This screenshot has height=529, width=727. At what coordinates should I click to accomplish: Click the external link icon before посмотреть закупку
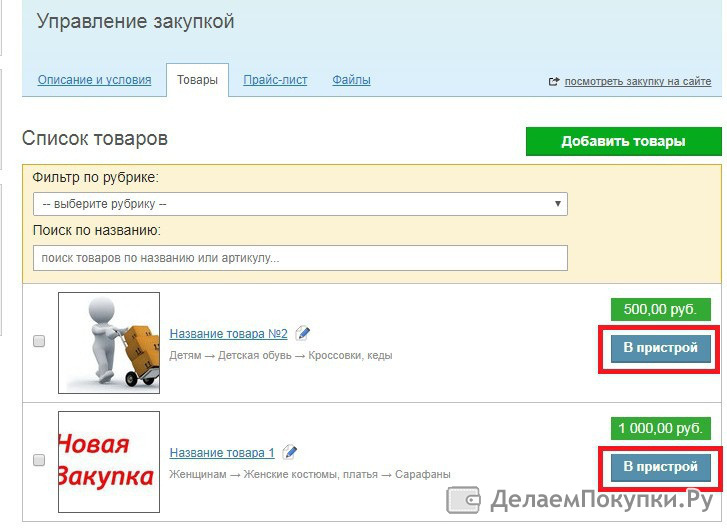click(x=554, y=82)
